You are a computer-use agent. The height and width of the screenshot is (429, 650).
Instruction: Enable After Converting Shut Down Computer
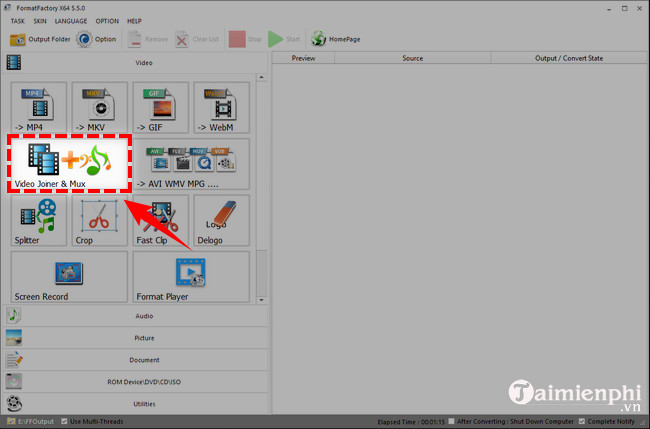451,421
